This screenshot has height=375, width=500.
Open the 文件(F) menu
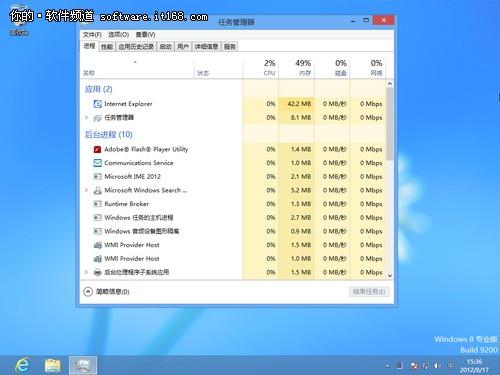click(92, 35)
